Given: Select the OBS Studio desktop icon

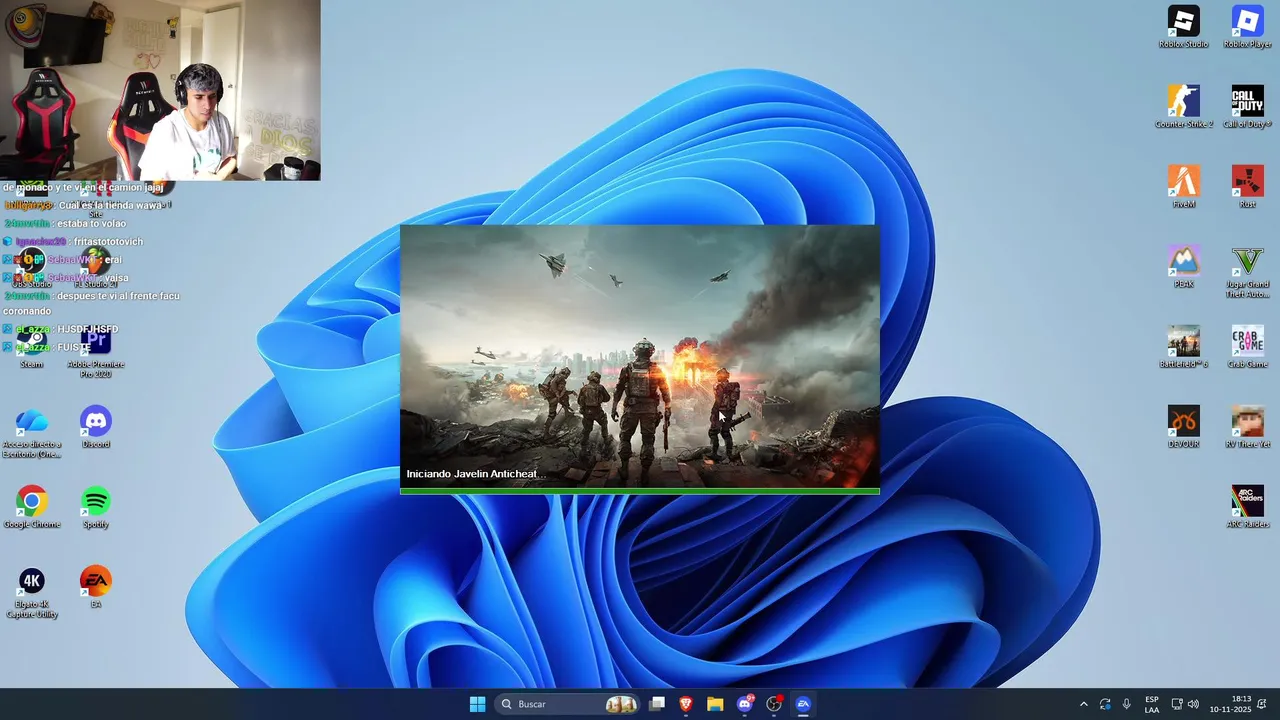Looking at the screenshot, I should click(32, 268).
